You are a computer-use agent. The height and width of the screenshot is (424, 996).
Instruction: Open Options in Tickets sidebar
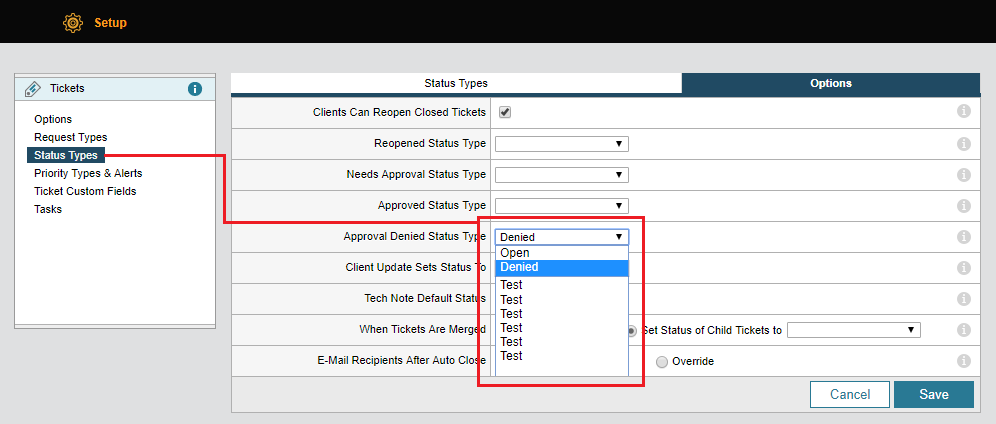(x=53, y=119)
